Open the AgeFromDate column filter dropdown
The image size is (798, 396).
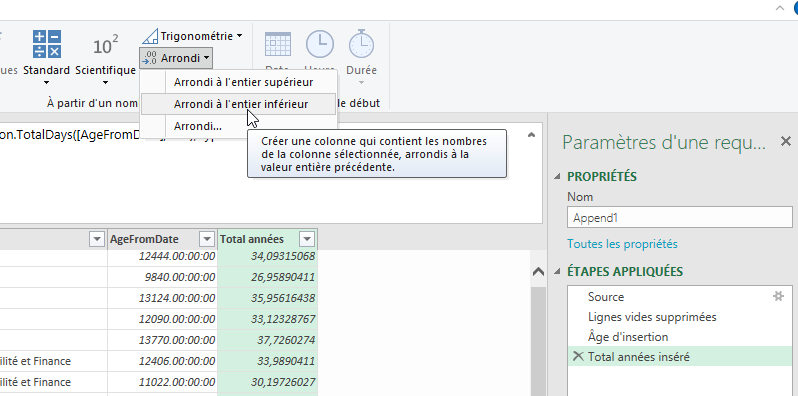click(x=206, y=239)
